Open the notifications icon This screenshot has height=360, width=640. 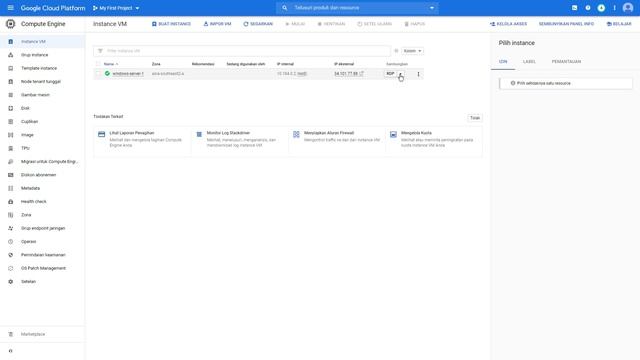pyautogui.click(x=601, y=8)
